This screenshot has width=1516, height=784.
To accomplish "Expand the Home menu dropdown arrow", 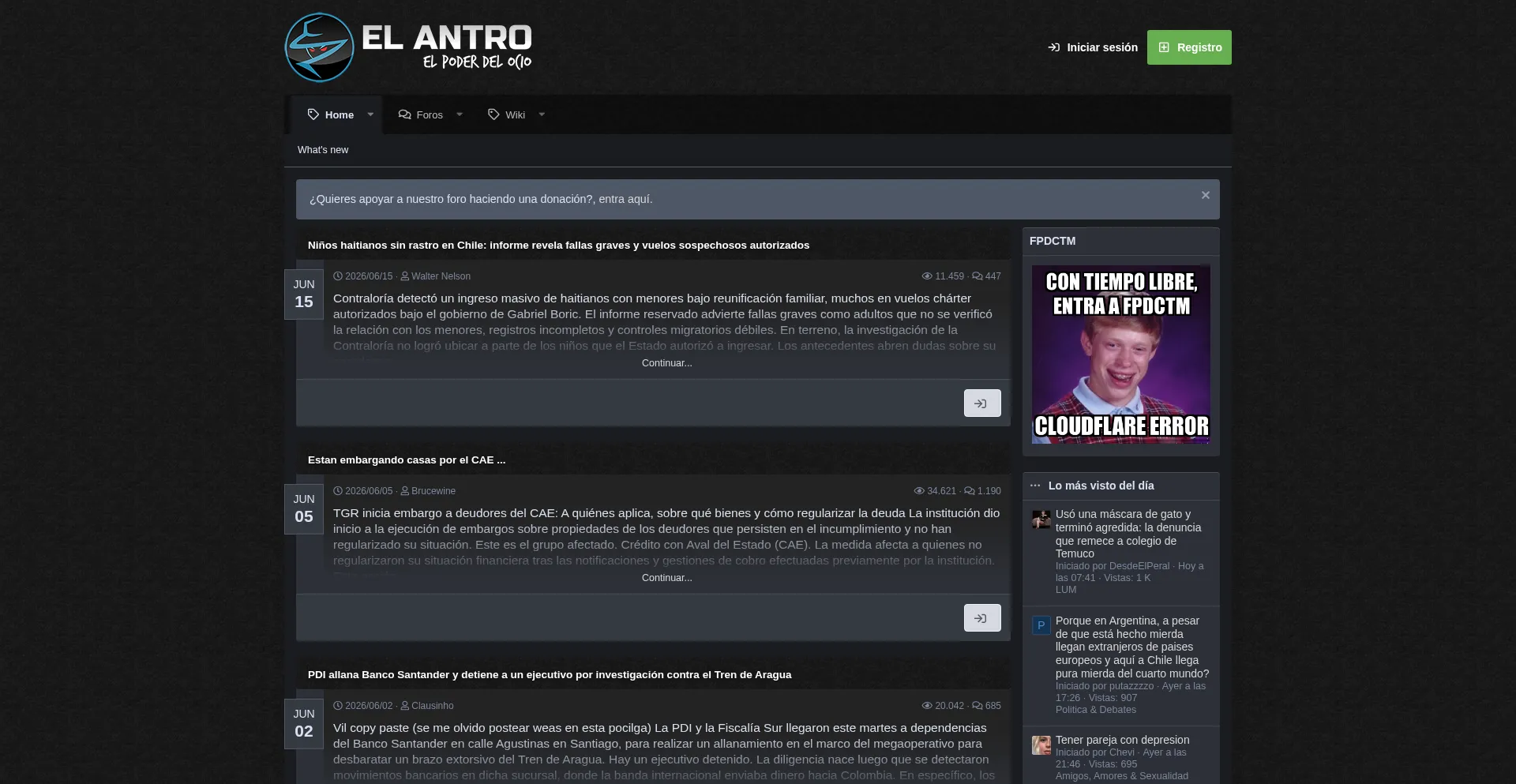I will (x=370, y=114).
